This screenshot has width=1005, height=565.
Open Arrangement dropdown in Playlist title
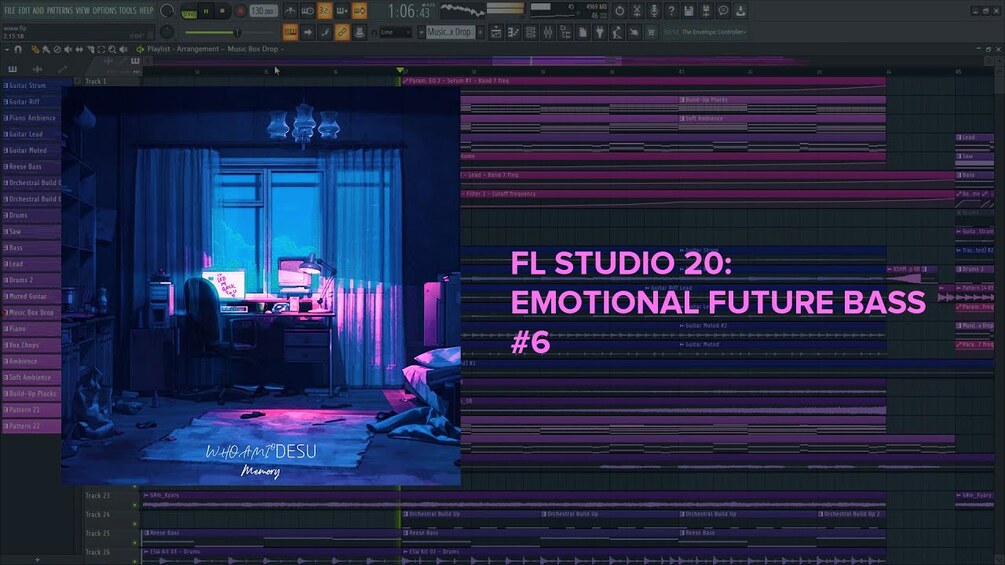coord(199,49)
